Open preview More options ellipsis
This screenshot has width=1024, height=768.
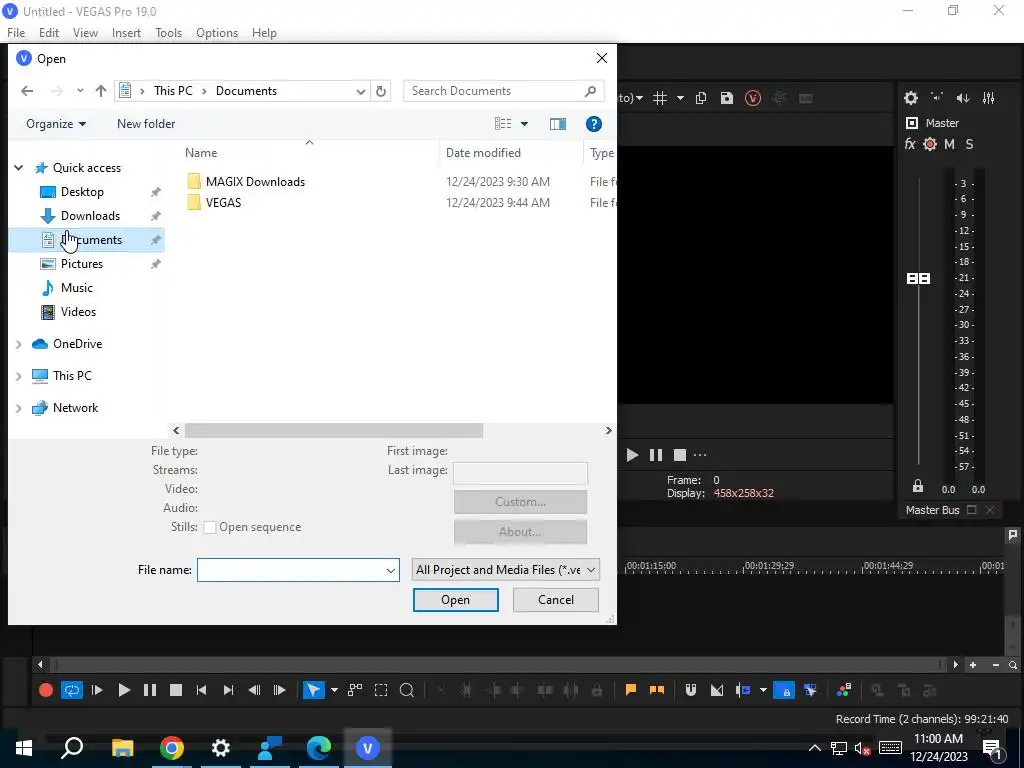point(700,455)
